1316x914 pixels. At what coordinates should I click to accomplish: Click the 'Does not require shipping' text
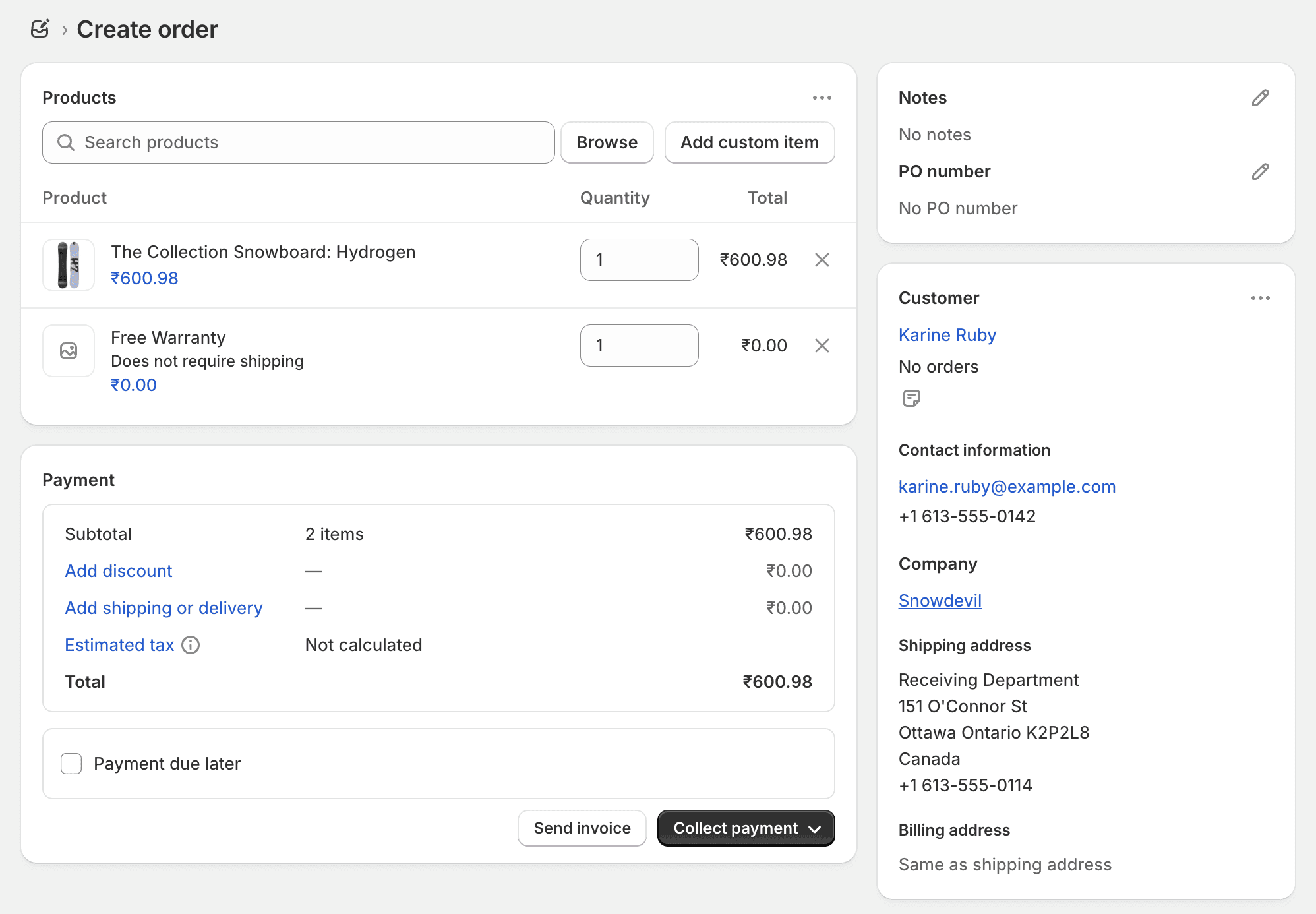pyautogui.click(x=207, y=361)
